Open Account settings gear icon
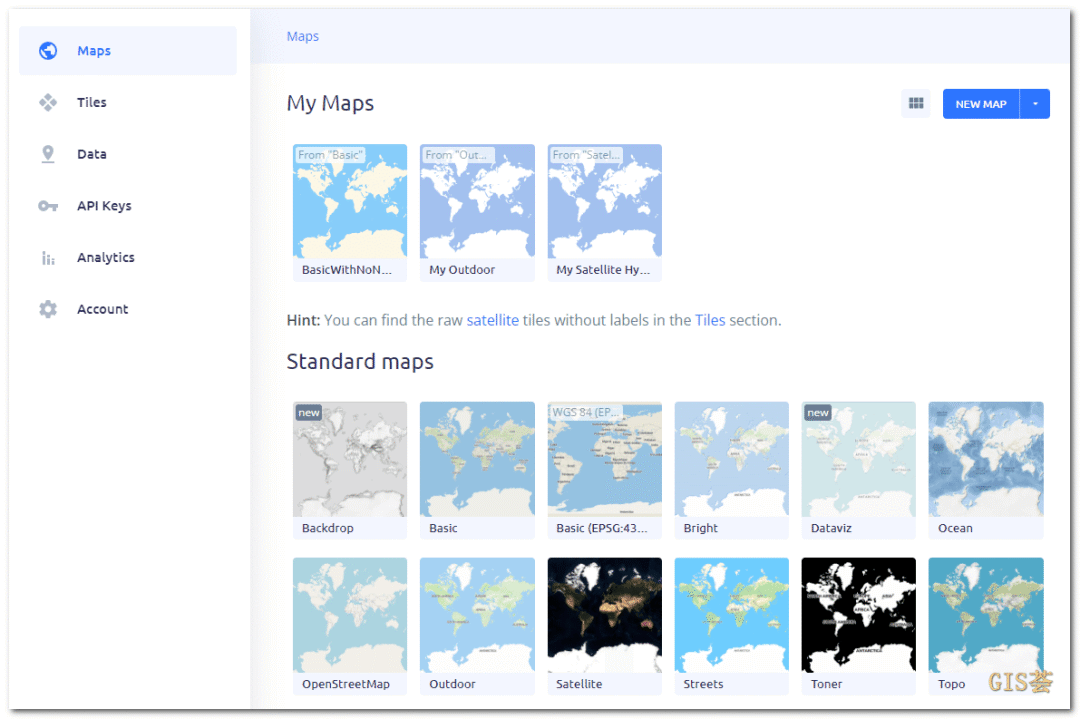Image resolution: width=1080 pixels, height=719 pixels. 47,309
